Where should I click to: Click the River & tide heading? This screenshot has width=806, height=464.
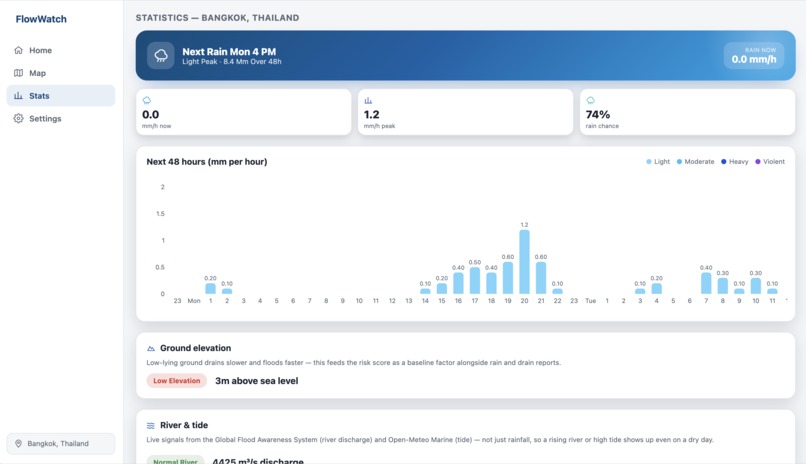coord(184,425)
